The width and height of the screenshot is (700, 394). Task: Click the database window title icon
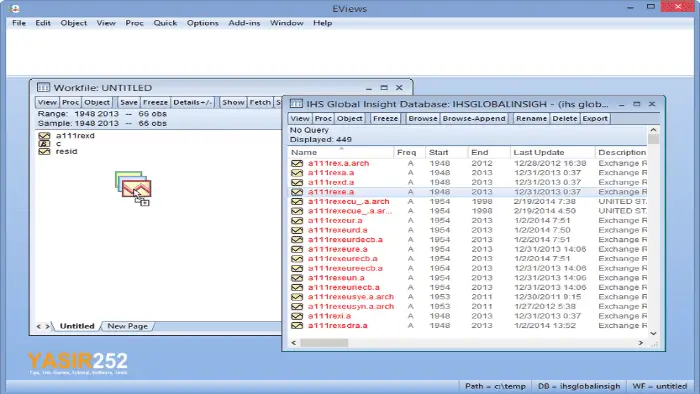click(x=296, y=104)
